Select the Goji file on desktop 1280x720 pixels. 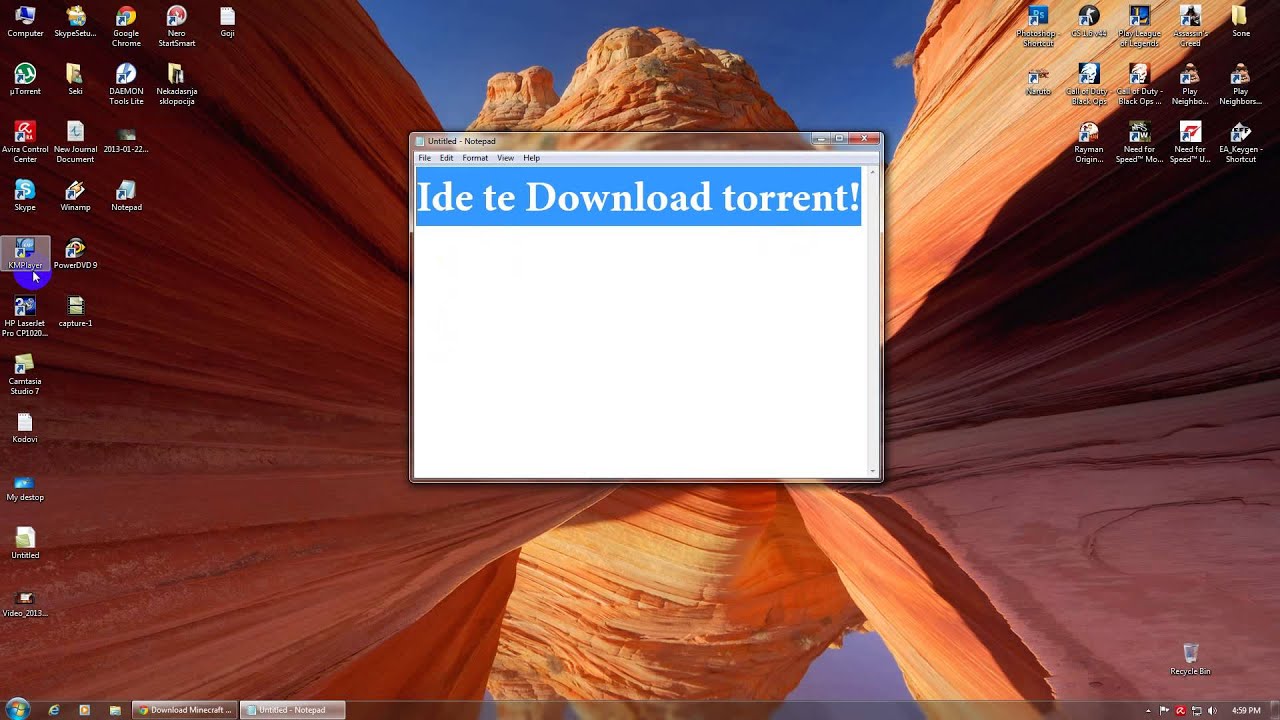227,22
